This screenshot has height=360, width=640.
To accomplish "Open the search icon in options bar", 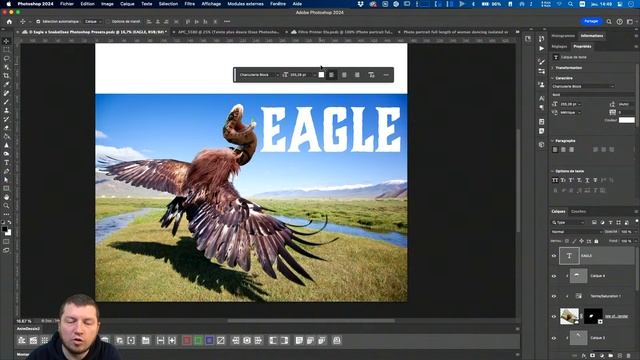I will click(x=609, y=21).
